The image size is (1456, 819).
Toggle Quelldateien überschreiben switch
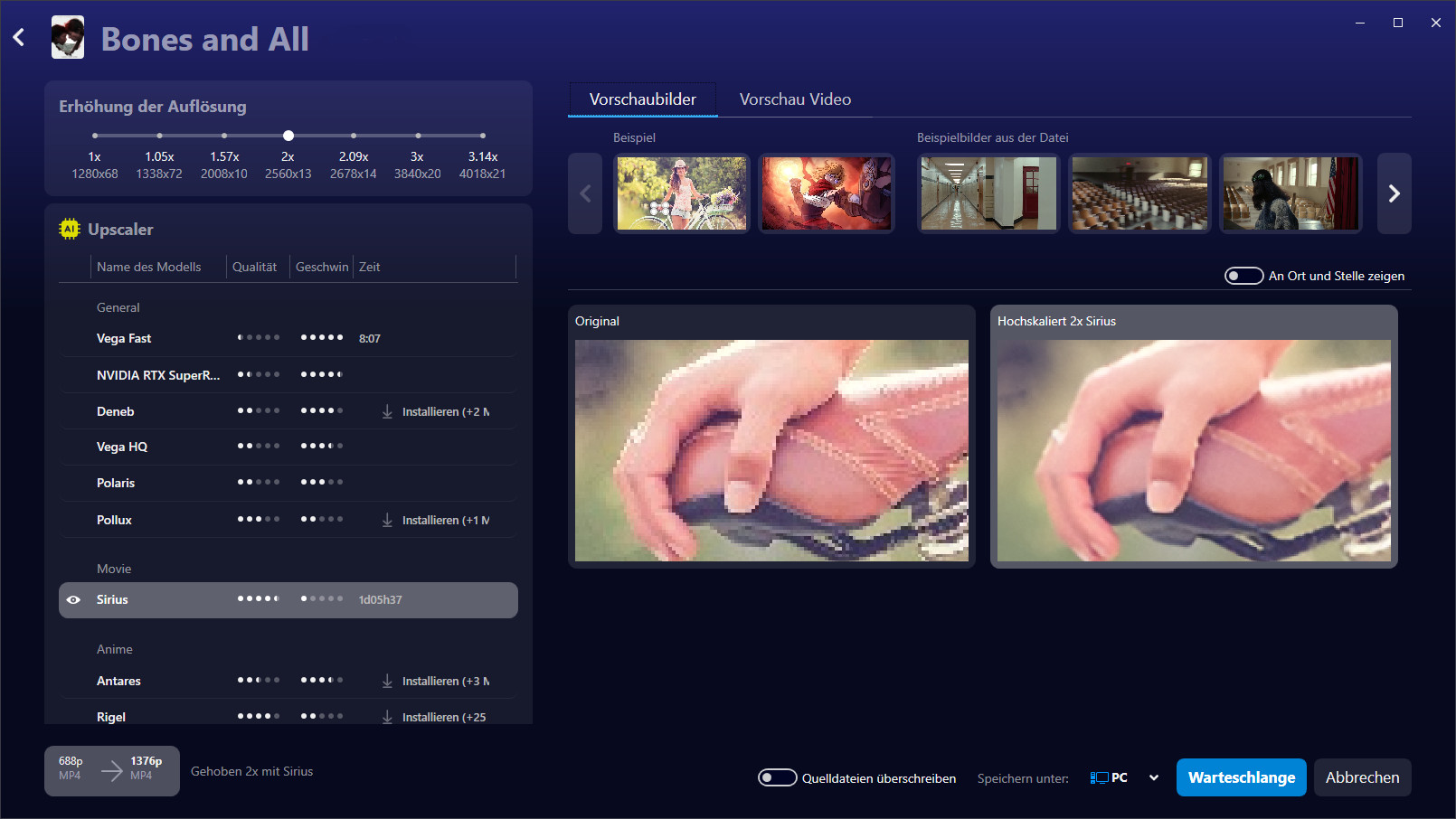point(777,777)
